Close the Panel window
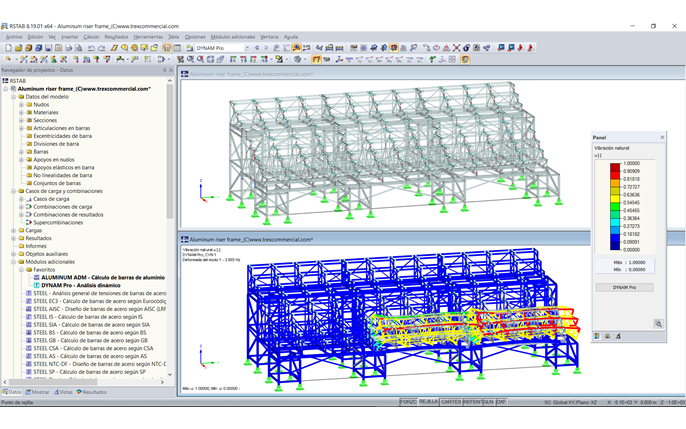Viewport: 686px width, 429px height. tap(662, 138)
